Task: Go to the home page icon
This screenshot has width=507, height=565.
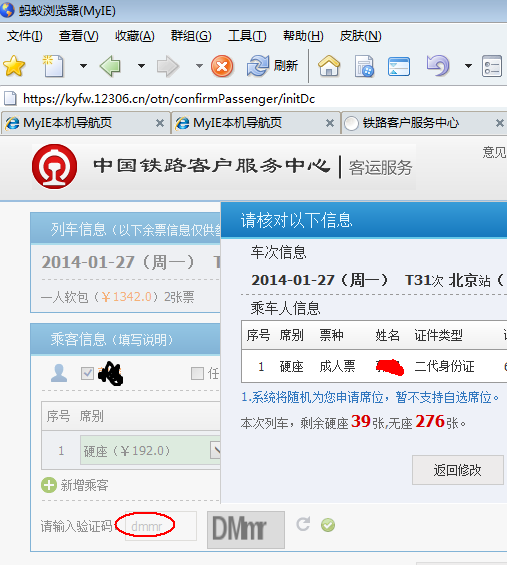Action: 329,66
